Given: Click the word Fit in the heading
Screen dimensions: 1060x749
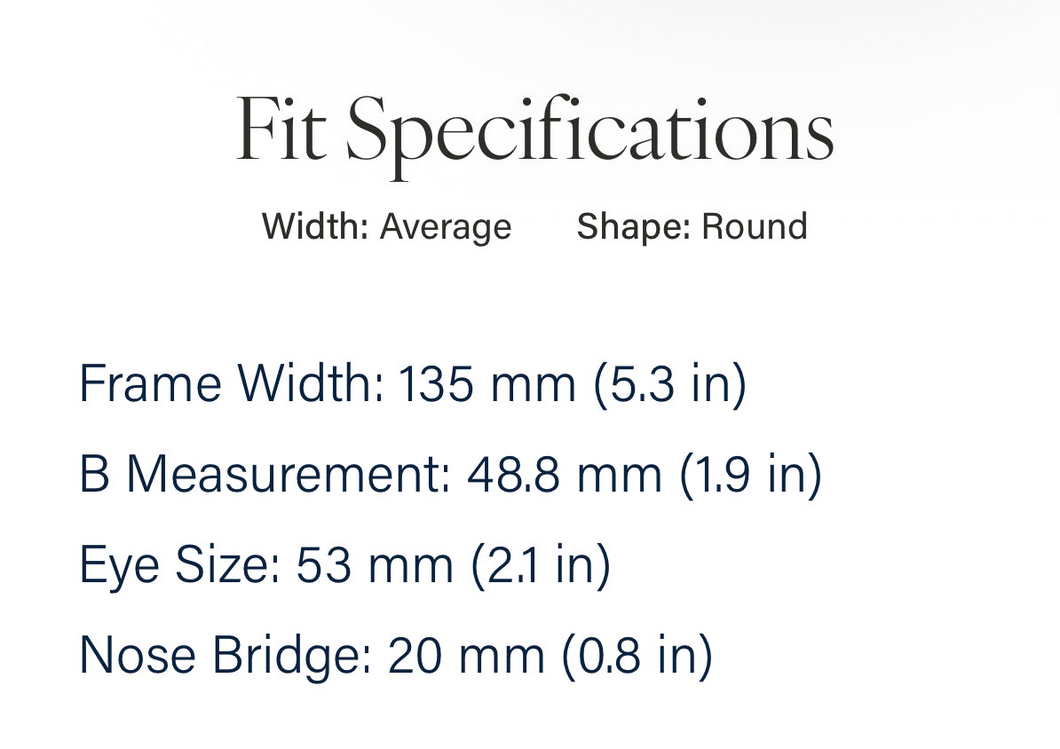Looking at the screenshot, I should 281,128.
